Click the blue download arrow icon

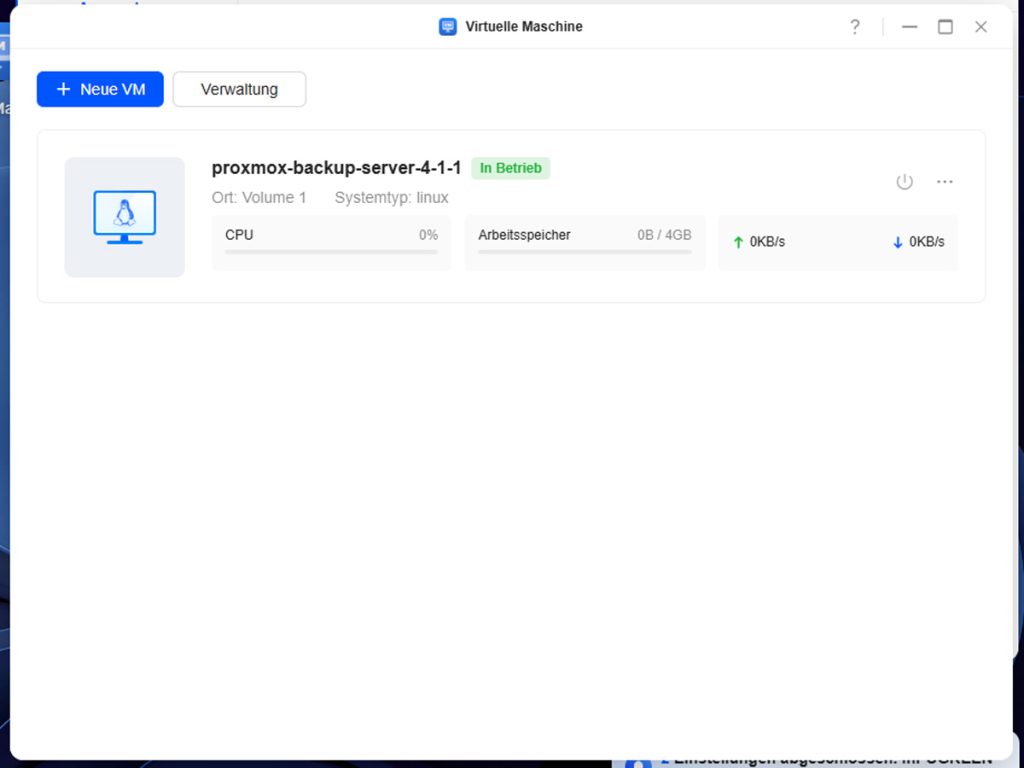click(x=898, y=242)
